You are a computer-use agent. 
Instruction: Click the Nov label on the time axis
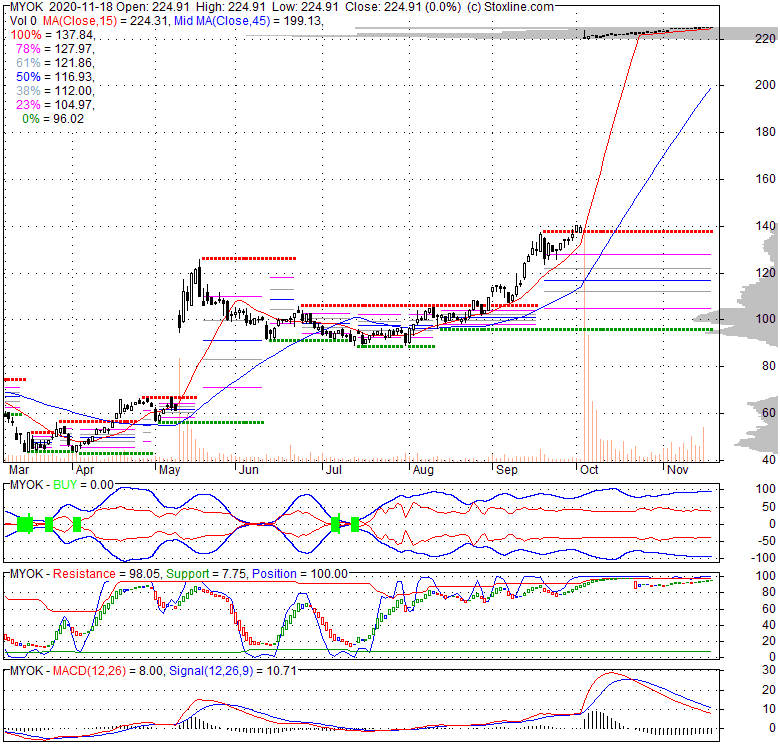678,470
